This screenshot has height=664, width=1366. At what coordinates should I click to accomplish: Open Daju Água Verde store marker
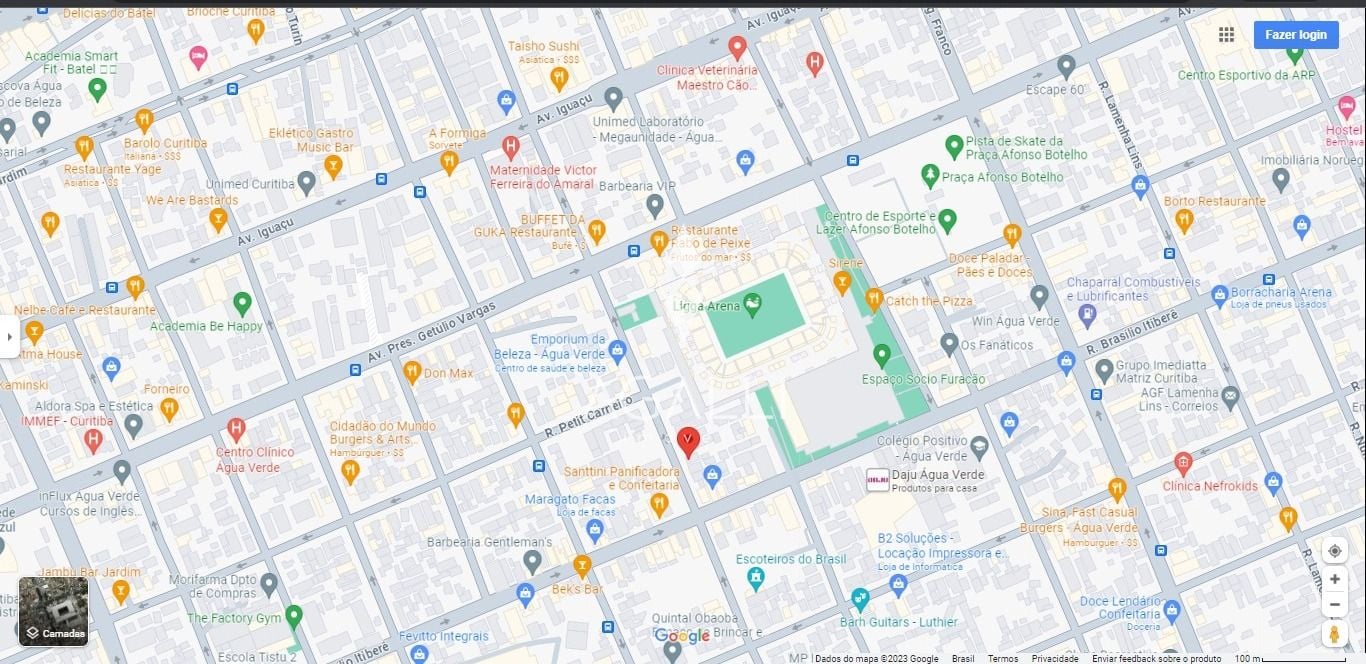click(878, 480)
